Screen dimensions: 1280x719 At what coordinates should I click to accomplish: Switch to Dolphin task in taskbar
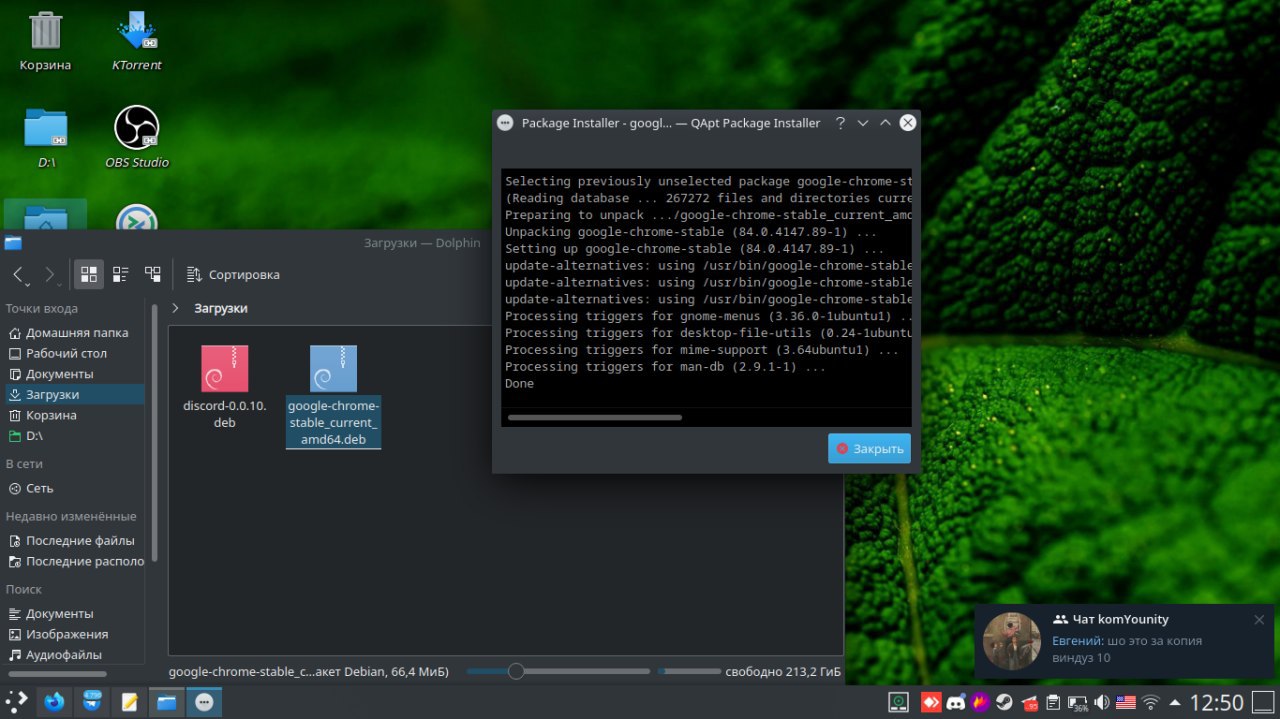tap(166, 702)
